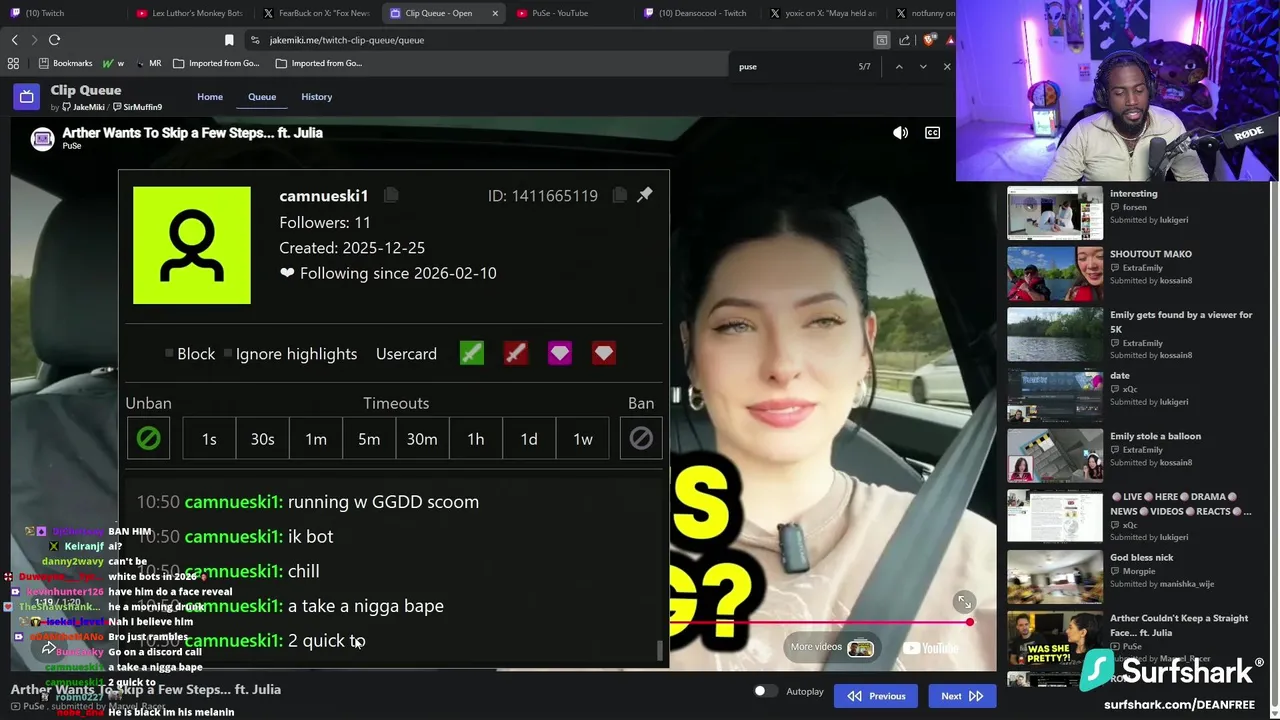Switch to the Queue tab
1280x720 pixels.
[x=262, y=97]
